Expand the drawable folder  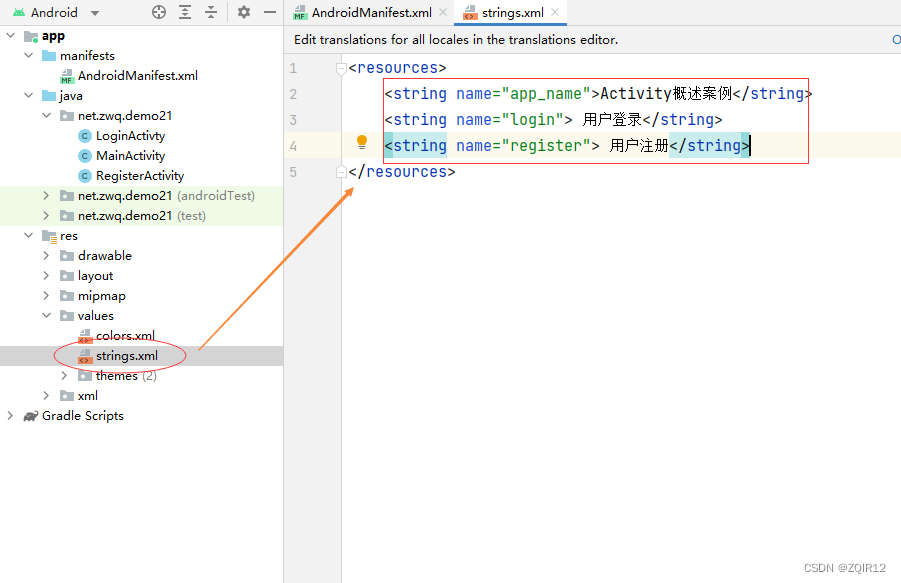[x=47, y=256]
